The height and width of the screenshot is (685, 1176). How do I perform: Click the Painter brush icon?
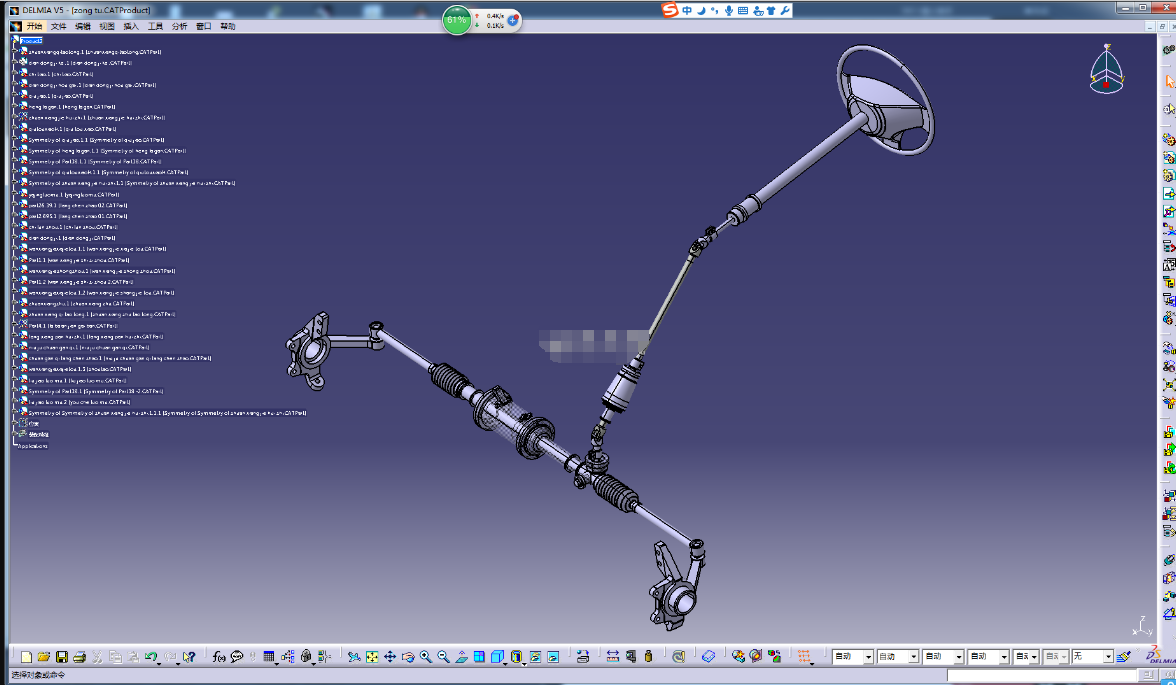(x=1123, y=656)
